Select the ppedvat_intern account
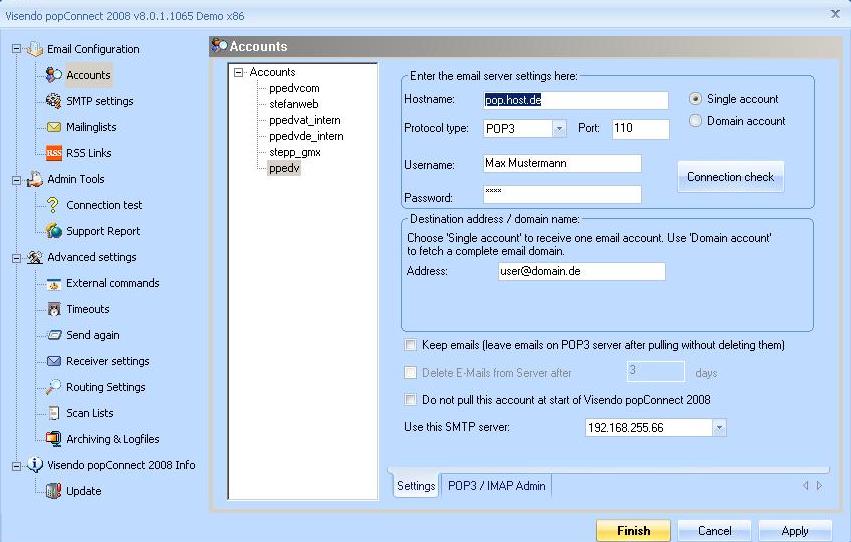The image size is (851, 542). click(304, 120)
